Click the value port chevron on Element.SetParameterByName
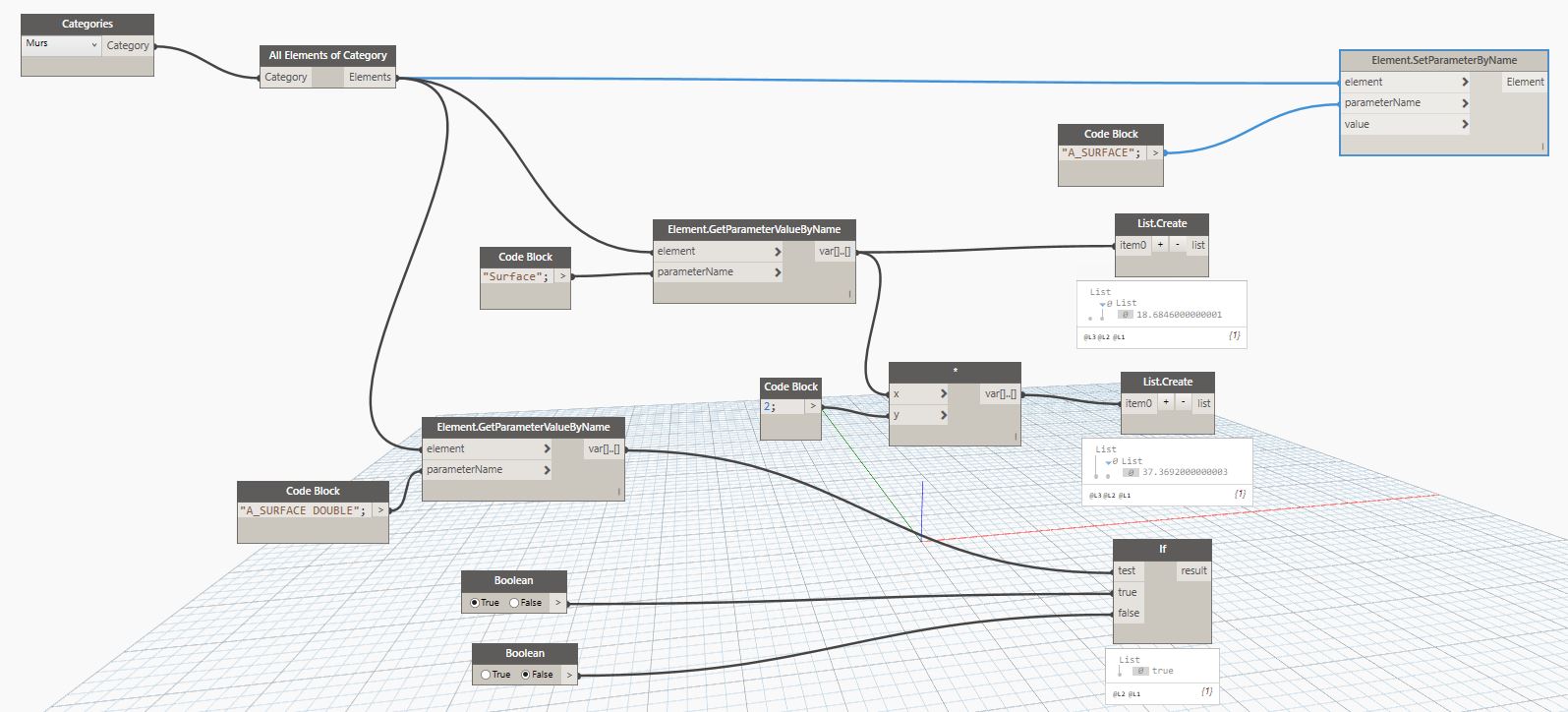This screenshot has height=712, width=1568. coord(1464,124)
